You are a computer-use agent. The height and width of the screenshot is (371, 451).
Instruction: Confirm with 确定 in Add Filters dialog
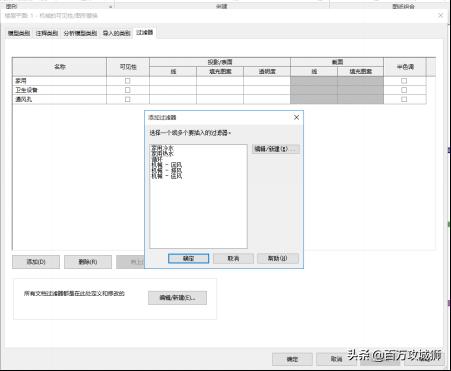[x=189, y=258]
